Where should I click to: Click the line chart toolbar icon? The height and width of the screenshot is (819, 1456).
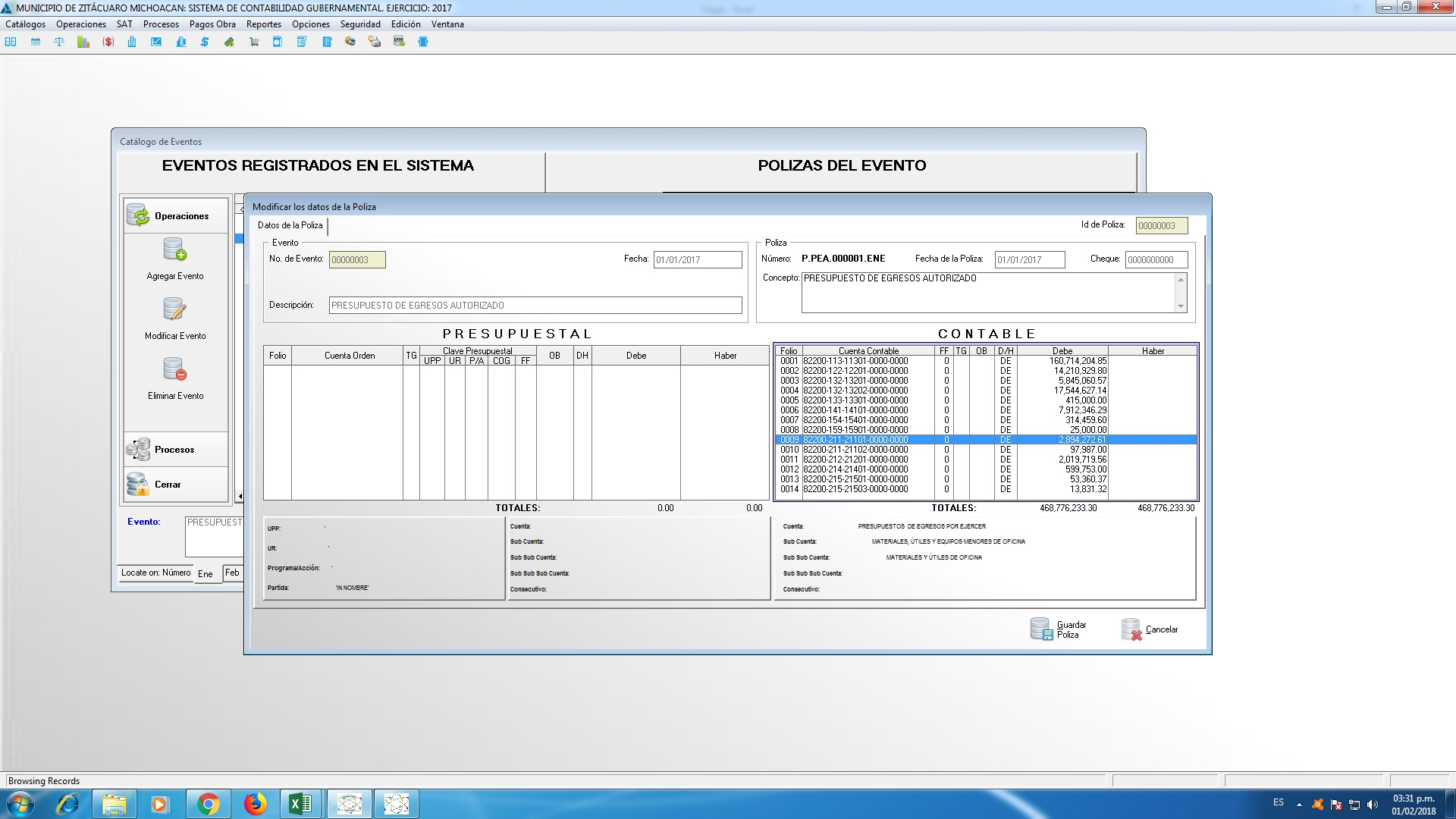(156, 42)
